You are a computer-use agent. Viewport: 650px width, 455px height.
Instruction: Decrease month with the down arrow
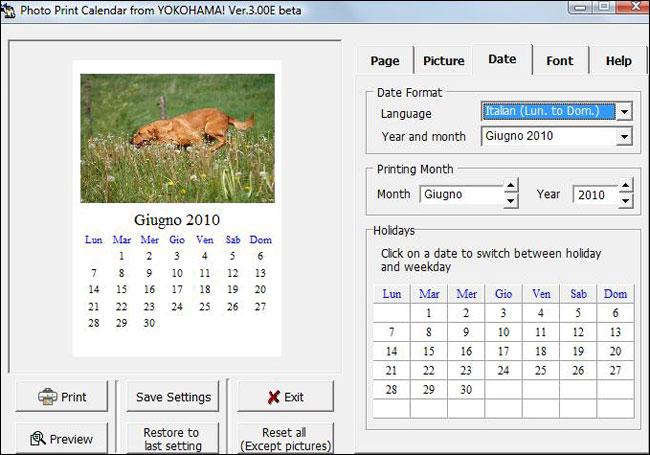click(511, 201)
